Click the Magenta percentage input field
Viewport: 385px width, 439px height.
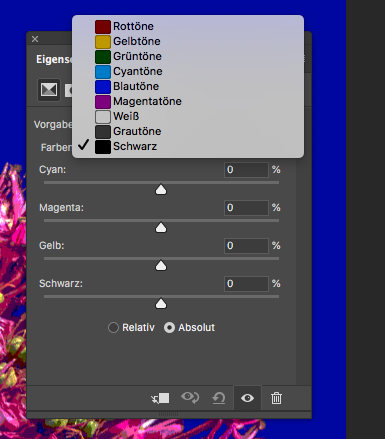pos(246,208)
